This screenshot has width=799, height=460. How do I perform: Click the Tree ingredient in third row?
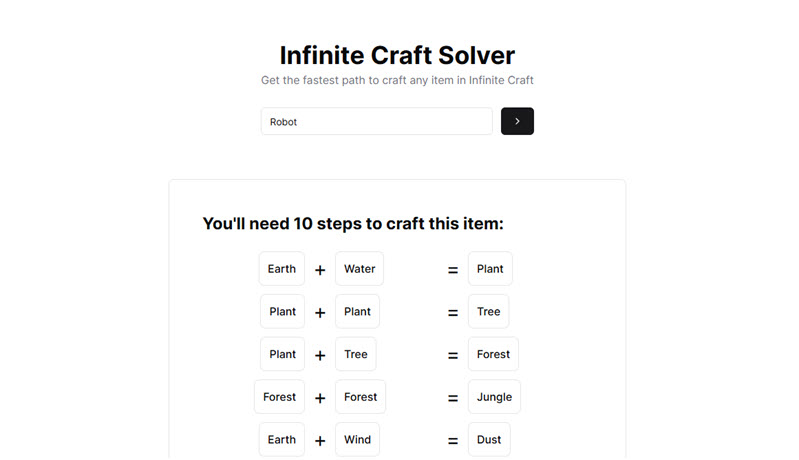(355, 354)
